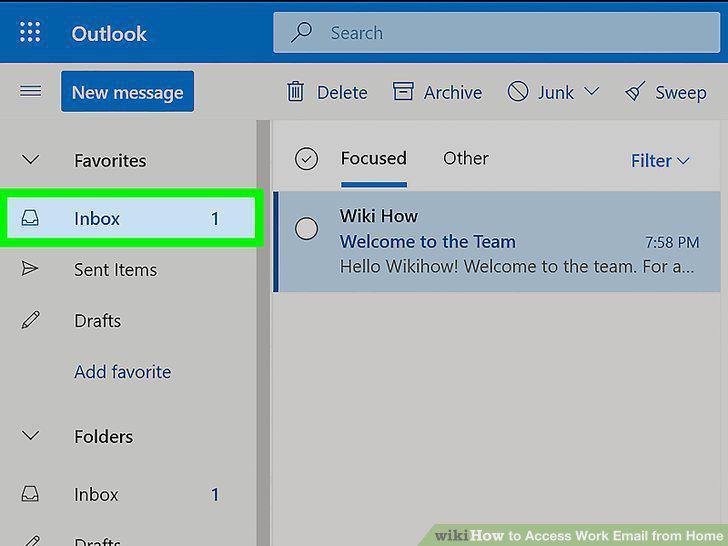Open the Junk dropdown arrow
The width and height of the screenshot is (728, 546).
click(x=592, y=91)
